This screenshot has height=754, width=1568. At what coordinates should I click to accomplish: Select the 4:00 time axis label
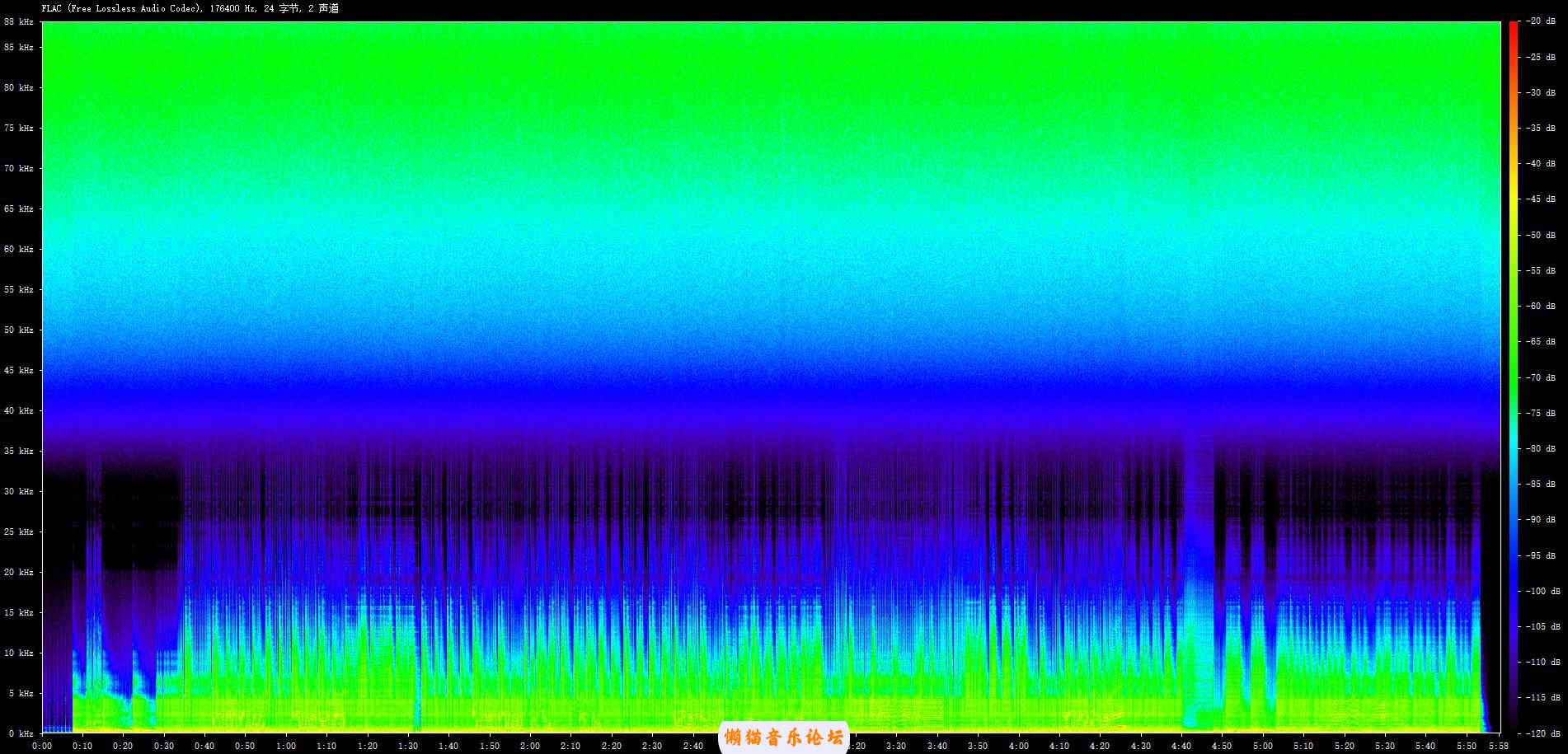click(1018, 746)
